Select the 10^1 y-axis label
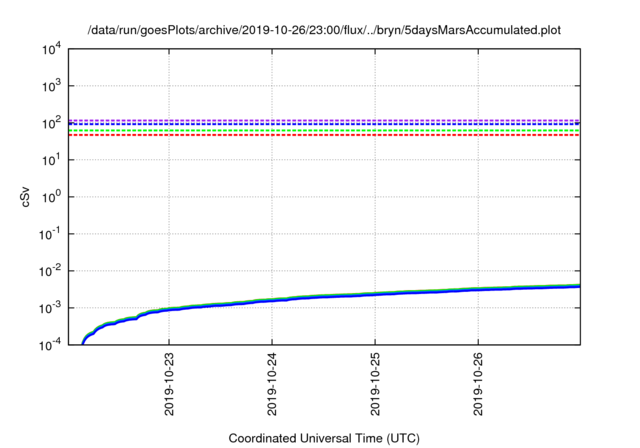Image resolution: width=640 pixels, height=448 pixels. [x=52, y=160]
